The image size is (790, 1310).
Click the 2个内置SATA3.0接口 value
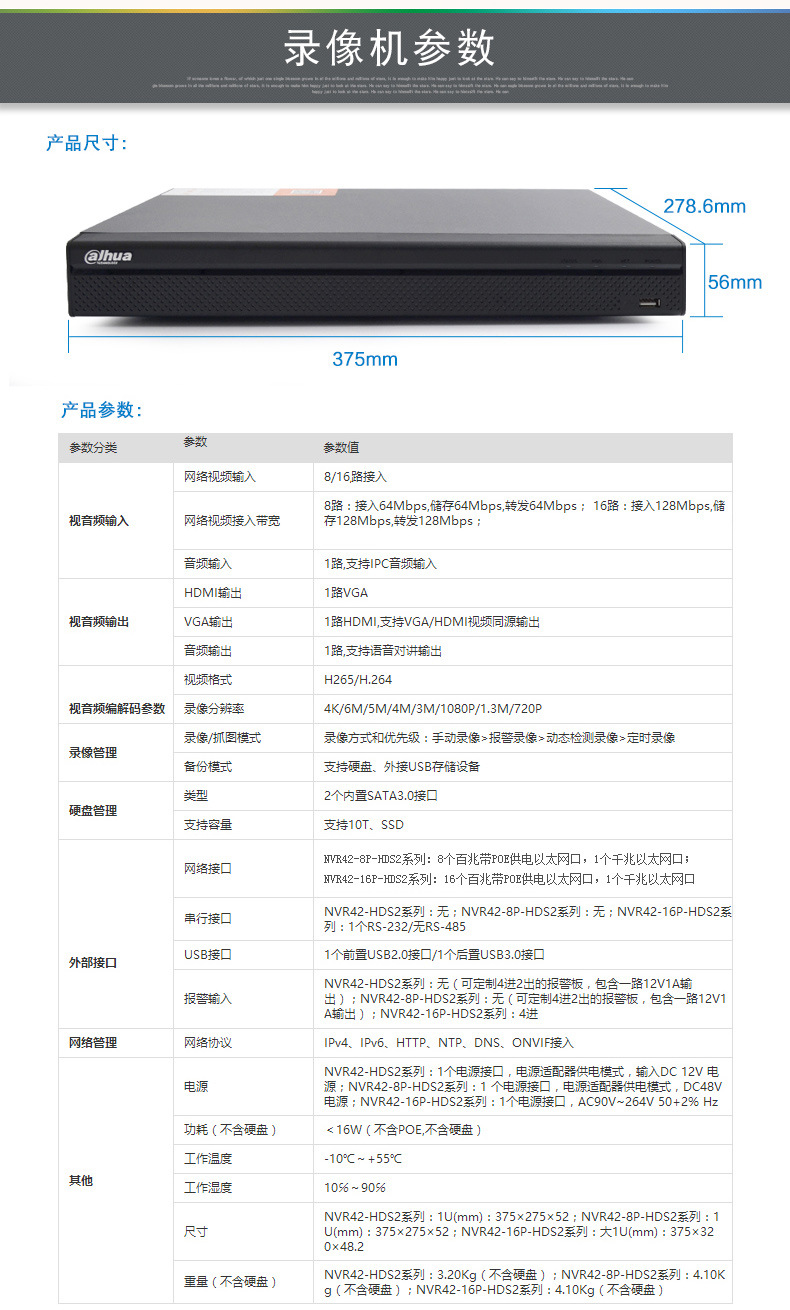[381, 796]
